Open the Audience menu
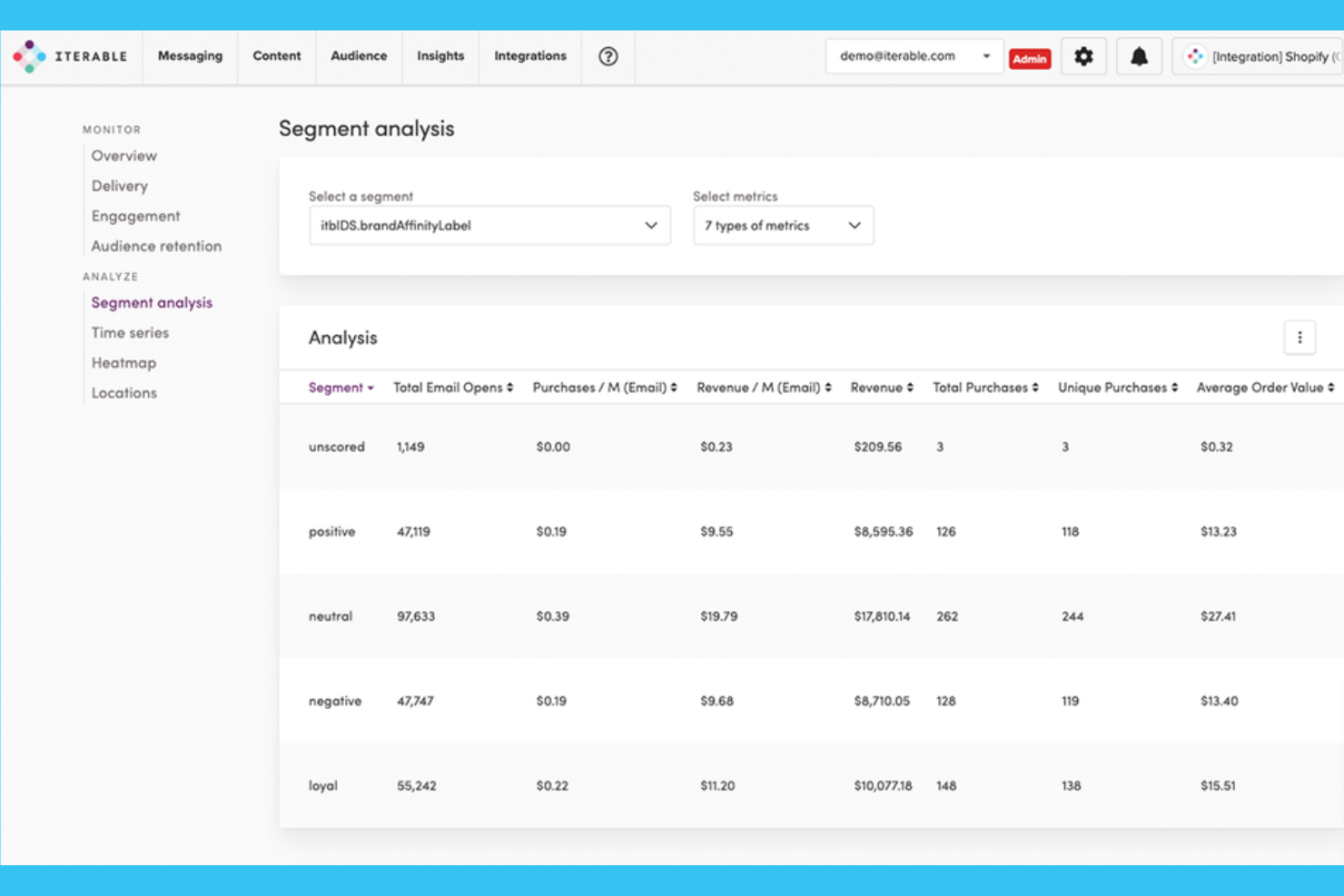1344x896 pixels. tap(359, 56)
